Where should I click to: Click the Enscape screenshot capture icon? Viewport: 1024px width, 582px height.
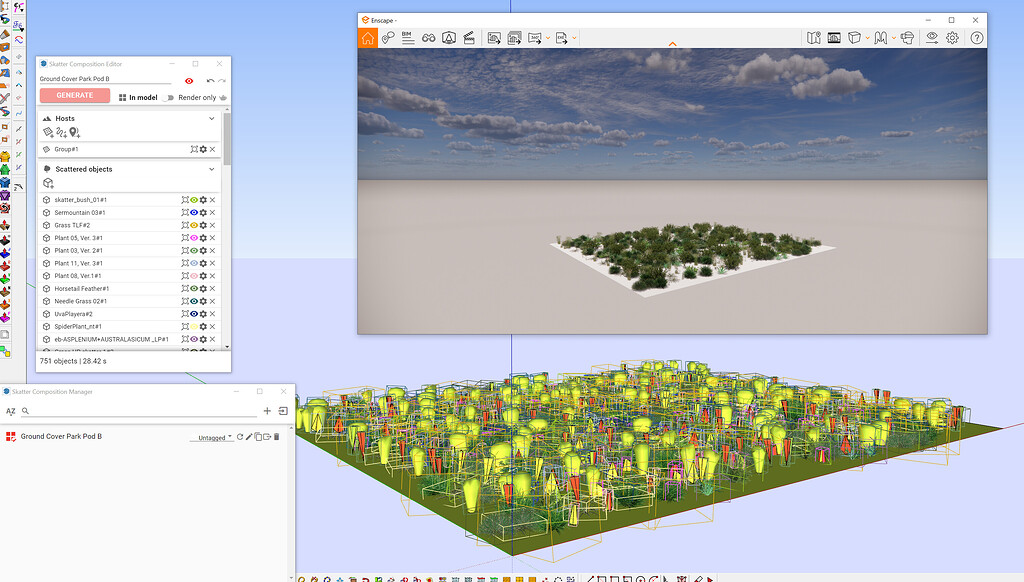click(493, 38)
